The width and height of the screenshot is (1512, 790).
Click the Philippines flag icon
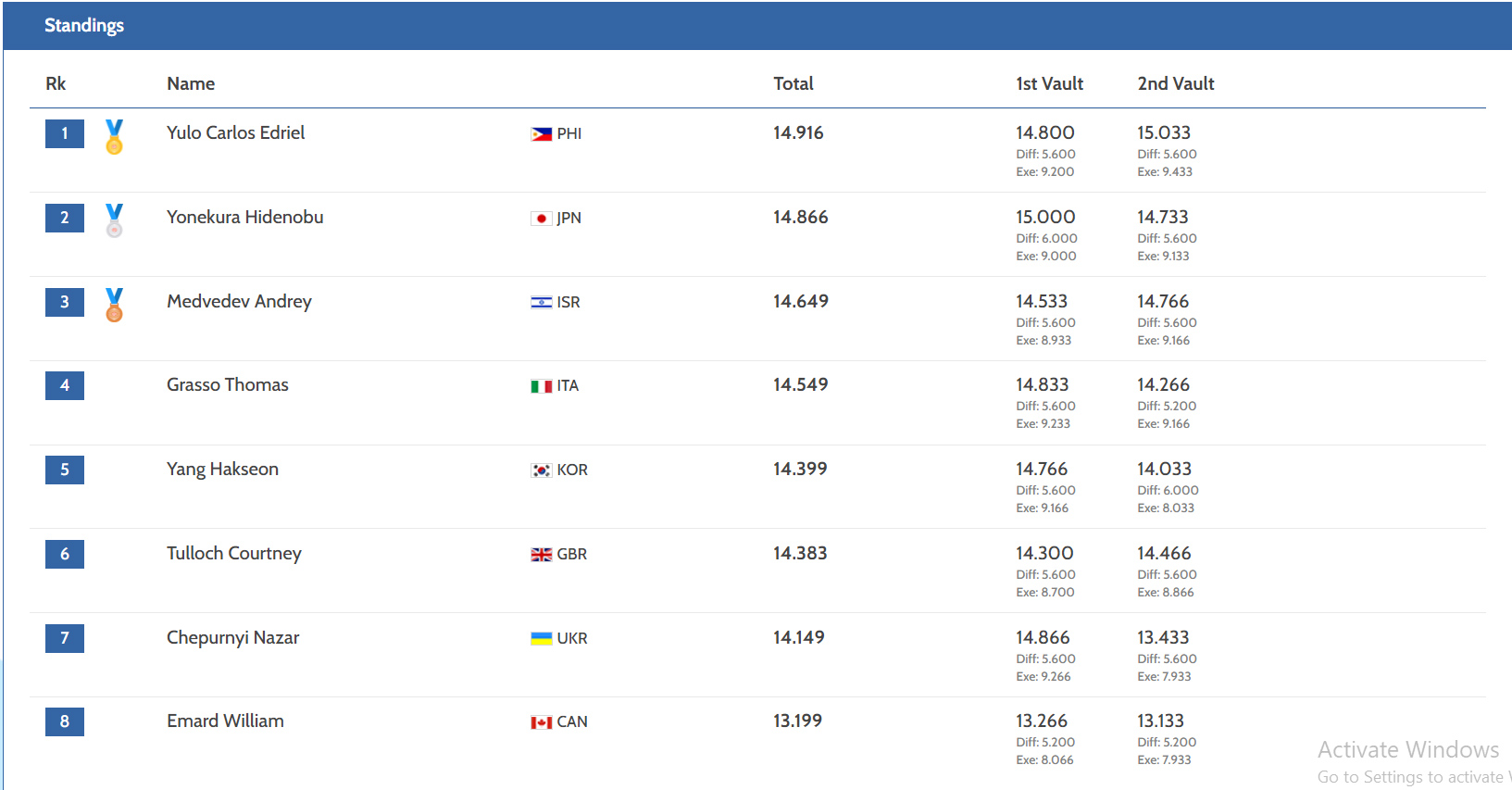[x=542, y=134]
